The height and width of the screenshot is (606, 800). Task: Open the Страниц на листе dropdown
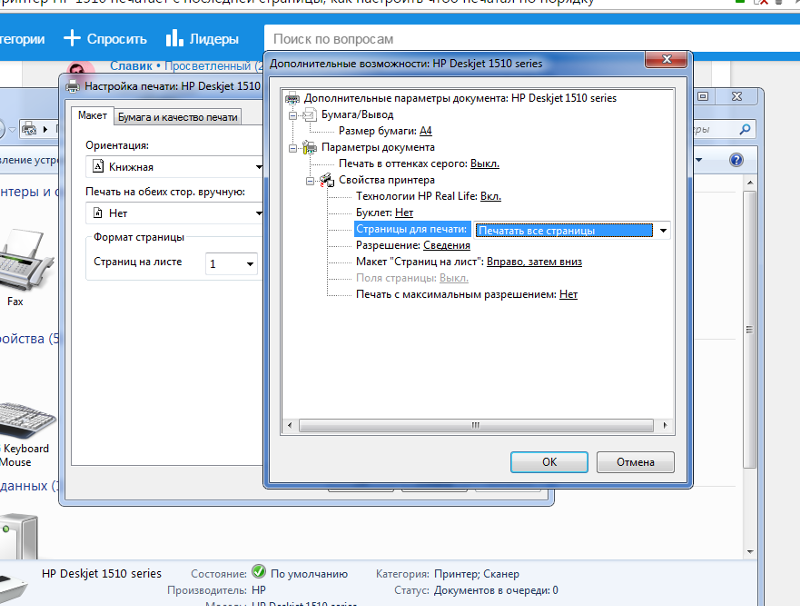point(250,264)
